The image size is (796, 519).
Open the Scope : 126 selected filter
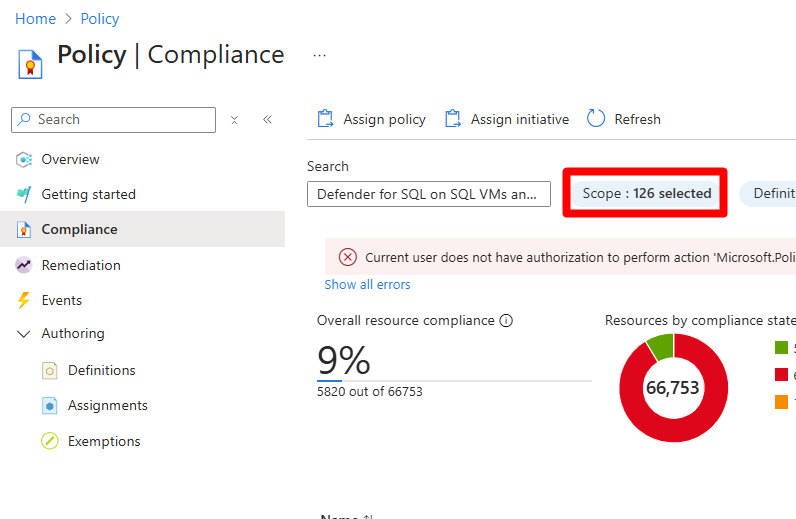[646, 193]
